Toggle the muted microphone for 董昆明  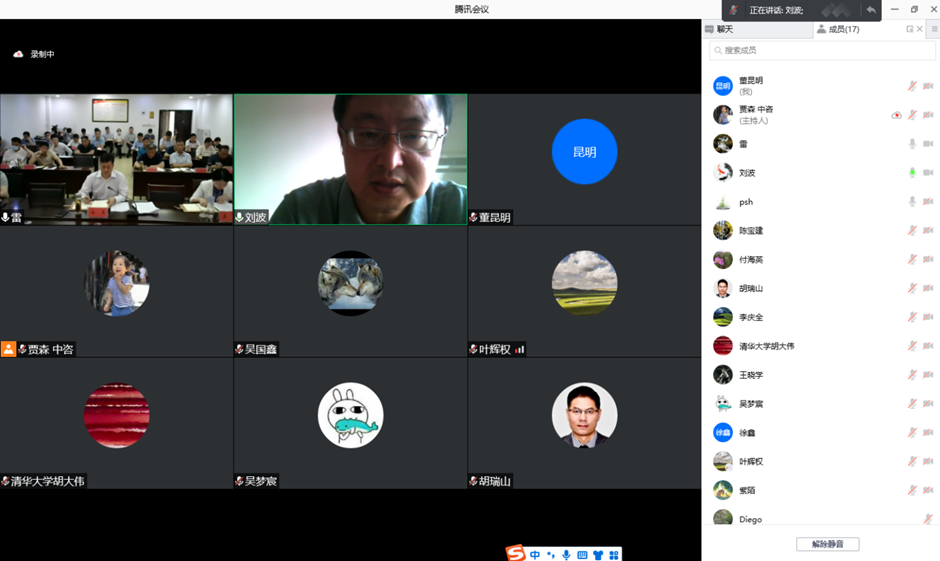[x=912, y=87]
